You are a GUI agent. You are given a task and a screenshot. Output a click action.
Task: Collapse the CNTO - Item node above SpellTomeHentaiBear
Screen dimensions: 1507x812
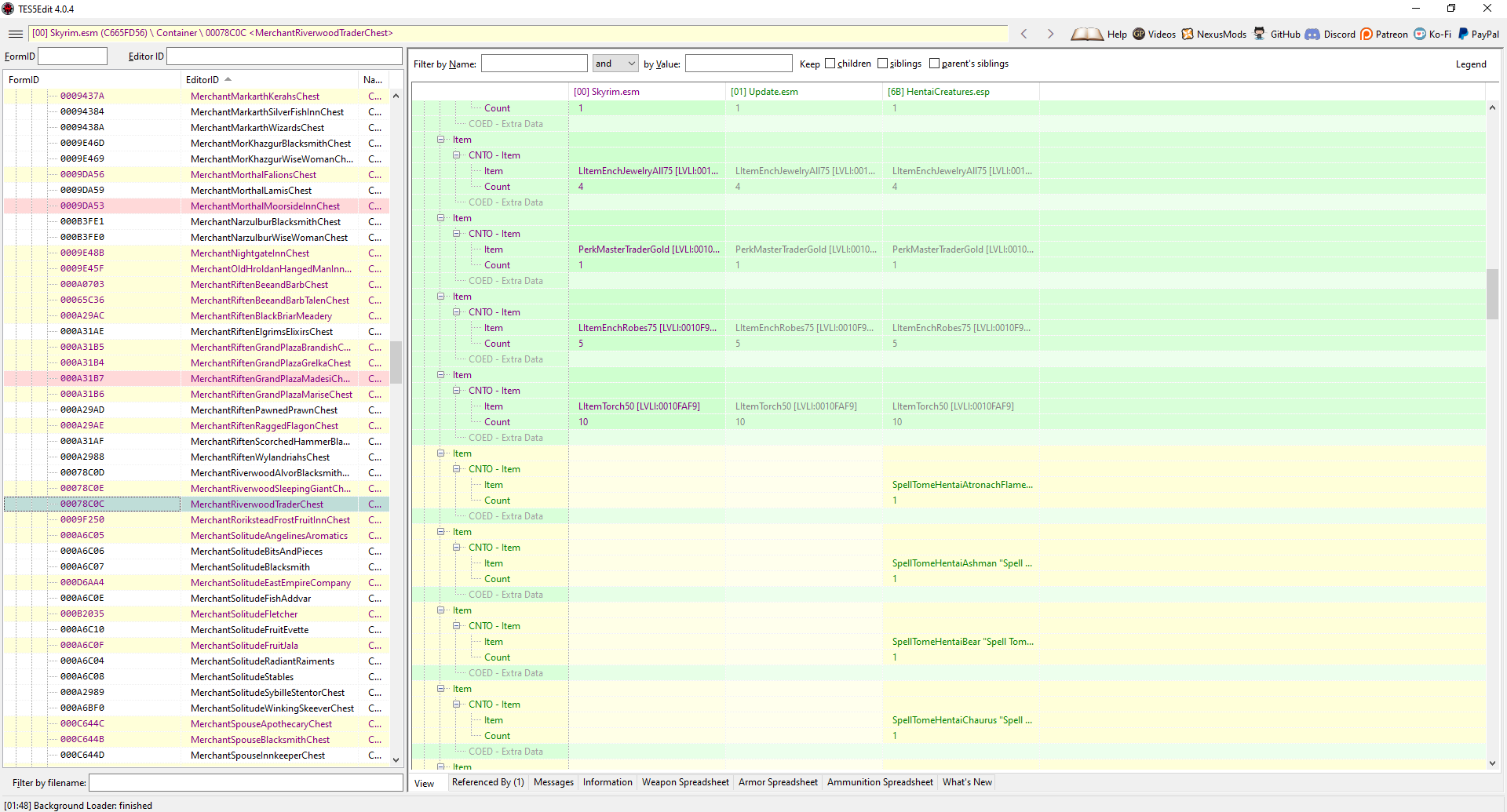pos(457,626)
